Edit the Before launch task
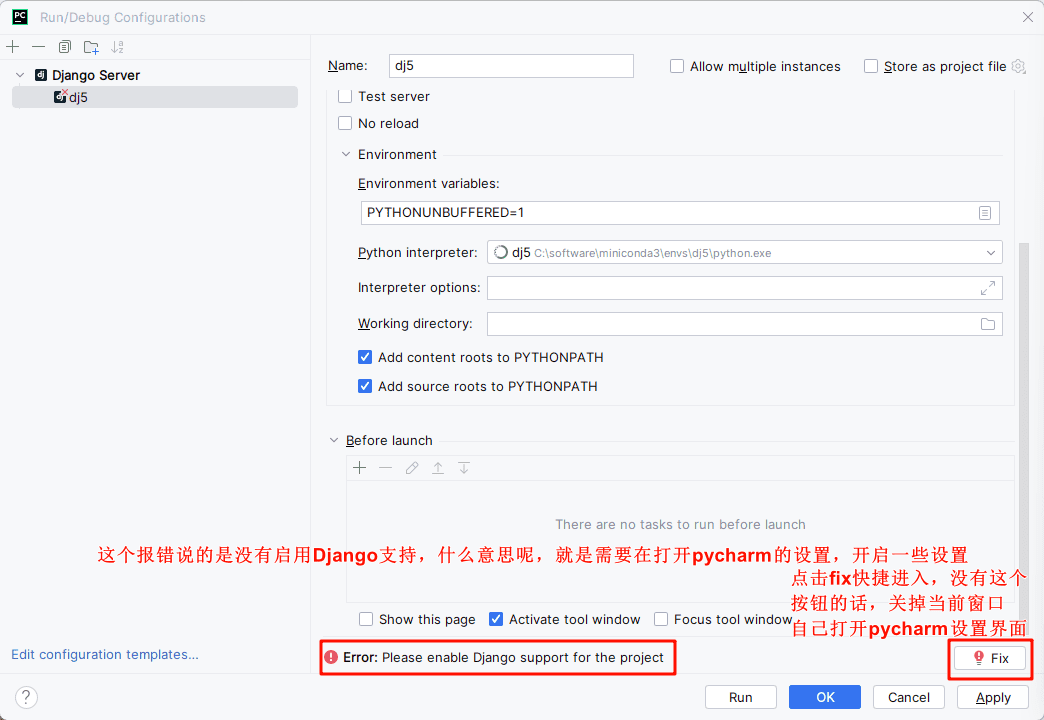The width and height of the screenshot is (1044, 720). coord(412,468)
